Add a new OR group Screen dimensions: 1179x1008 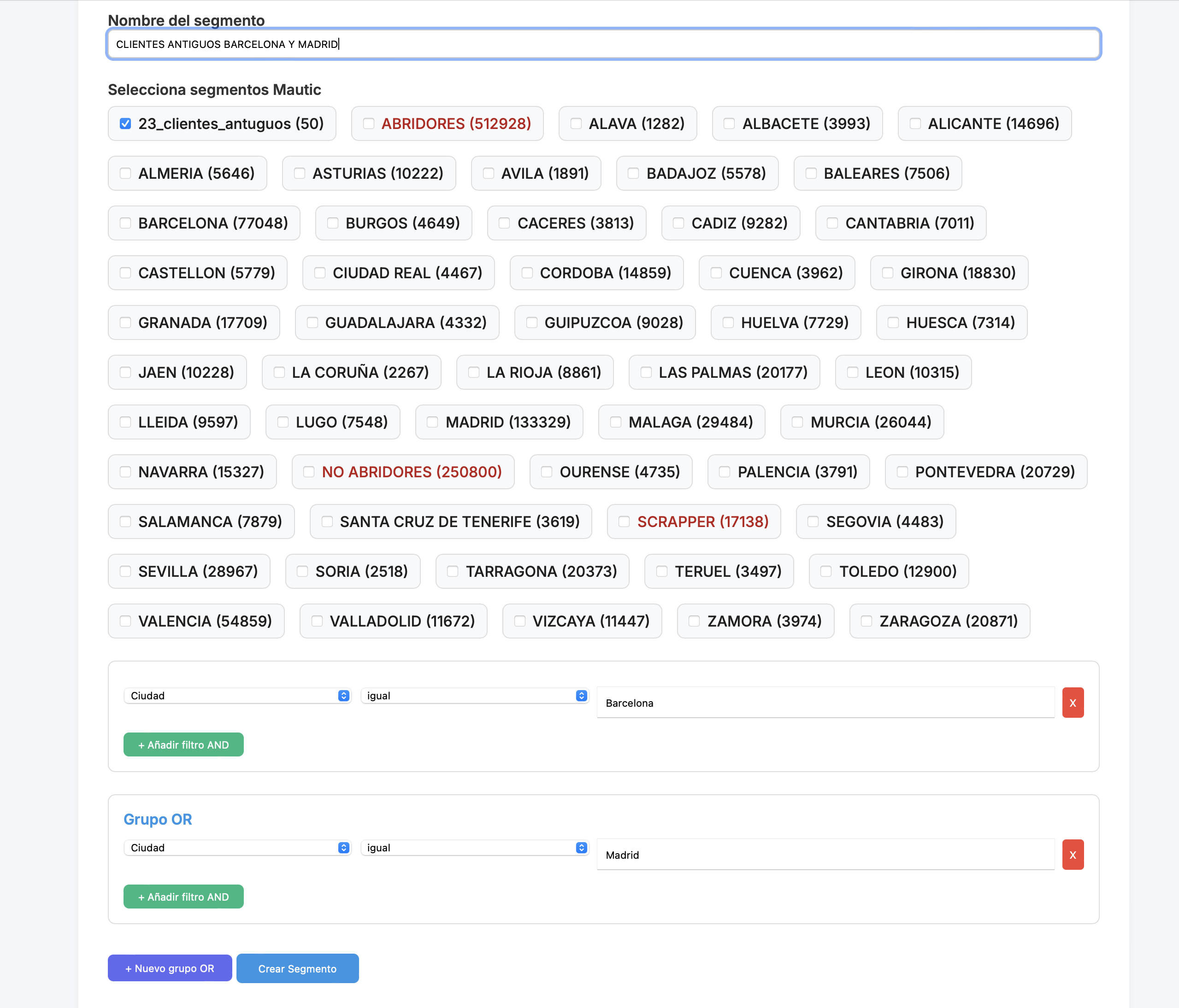[170, 968]
